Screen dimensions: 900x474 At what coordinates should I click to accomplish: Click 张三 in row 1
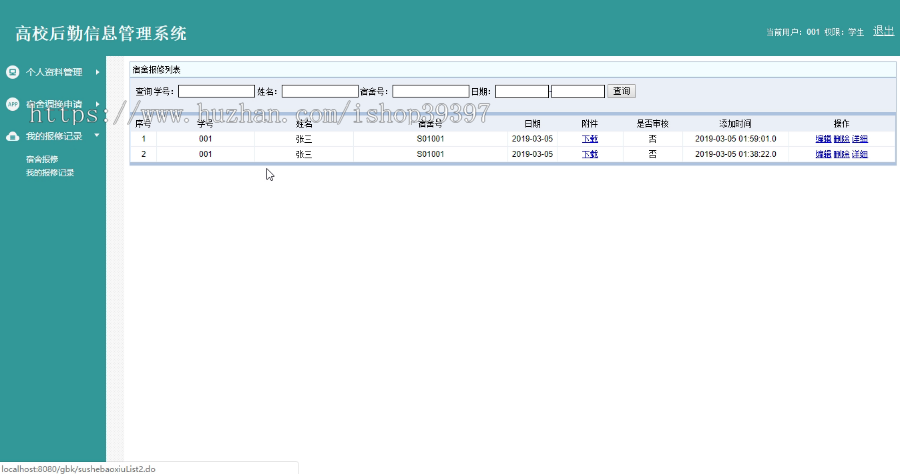(x=304, y=139)
